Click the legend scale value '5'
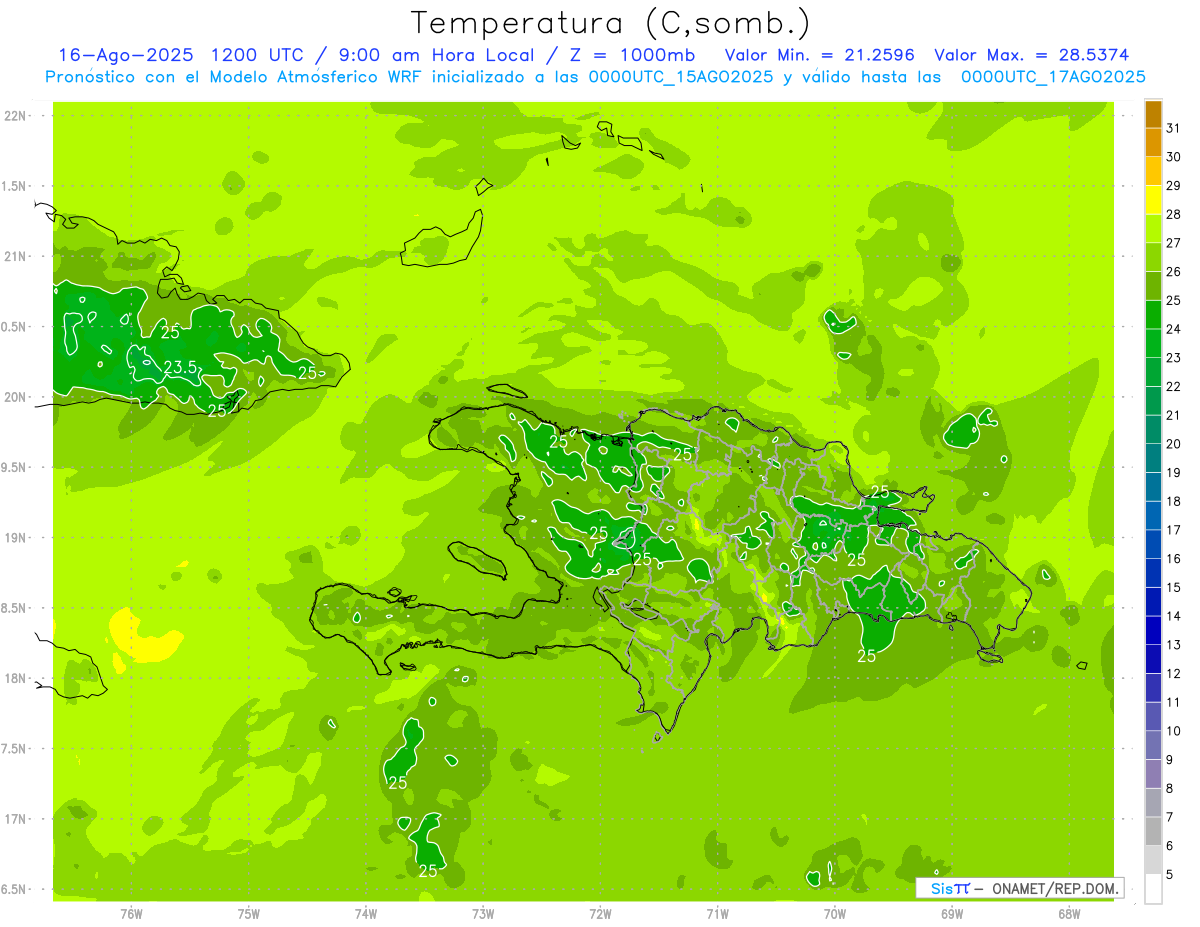This screenshot has height=927, width=1200. coord(1170,875)
